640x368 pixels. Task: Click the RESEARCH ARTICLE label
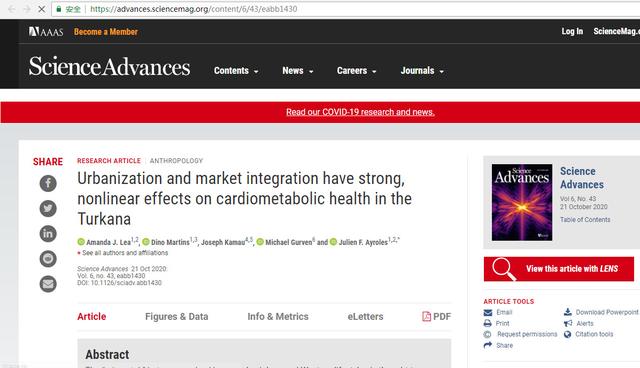[109, 161]
